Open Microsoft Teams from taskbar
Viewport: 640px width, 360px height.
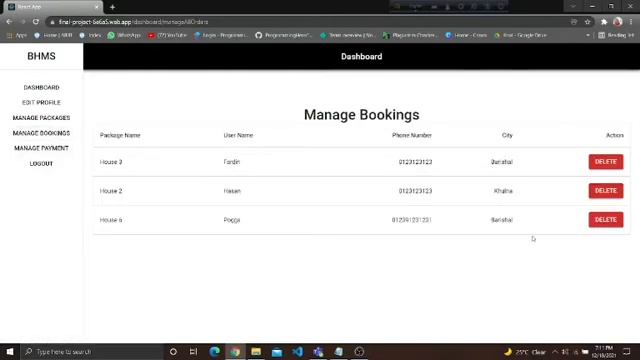pos(318,351)
